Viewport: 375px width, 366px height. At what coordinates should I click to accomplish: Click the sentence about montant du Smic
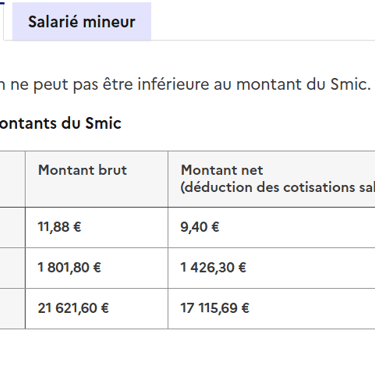pyautogui.click(x=185, y=84)
